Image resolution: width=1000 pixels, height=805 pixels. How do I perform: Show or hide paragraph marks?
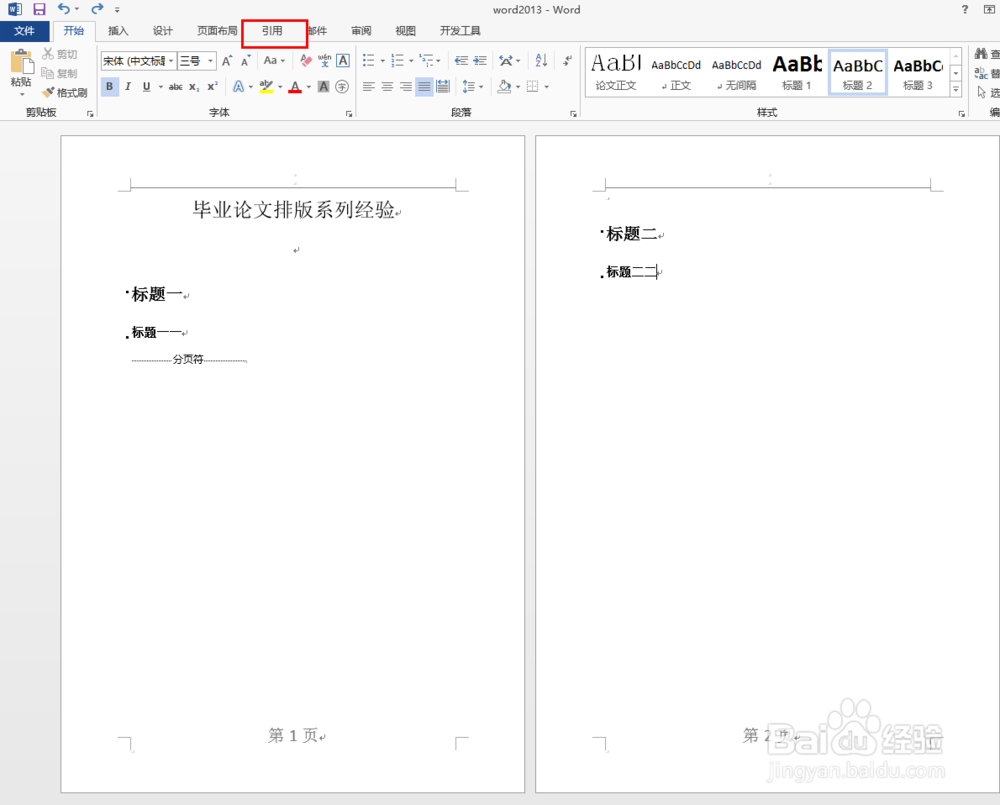point(567,60)
